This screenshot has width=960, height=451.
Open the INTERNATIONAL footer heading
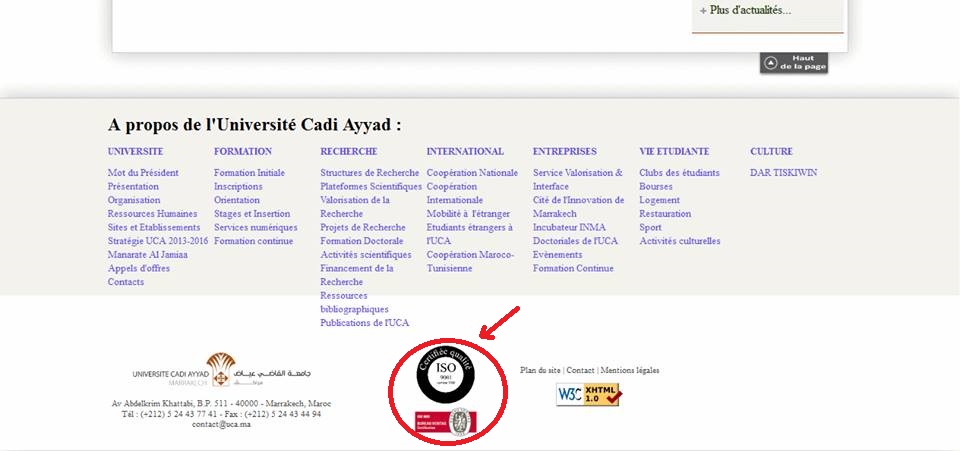[x=465, y=151]
